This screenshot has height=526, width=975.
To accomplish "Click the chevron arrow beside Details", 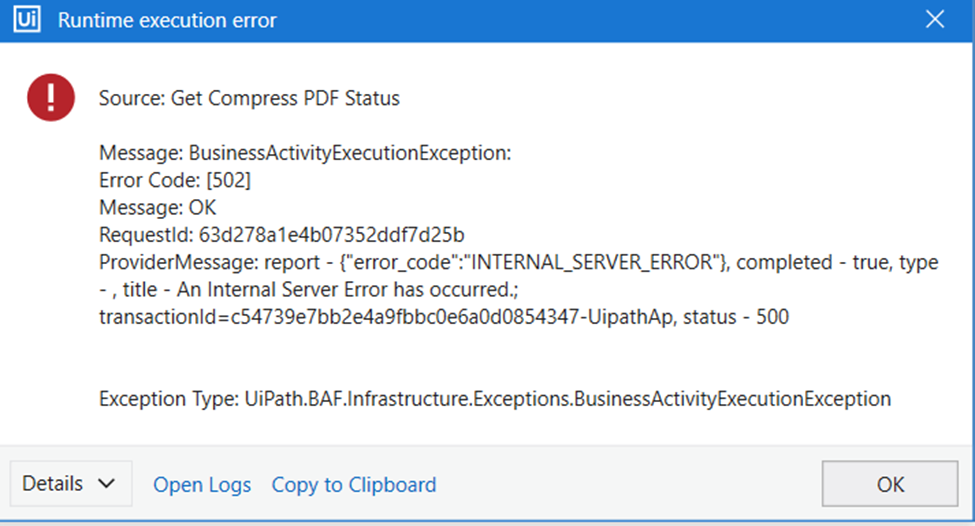I will (106, 484).
